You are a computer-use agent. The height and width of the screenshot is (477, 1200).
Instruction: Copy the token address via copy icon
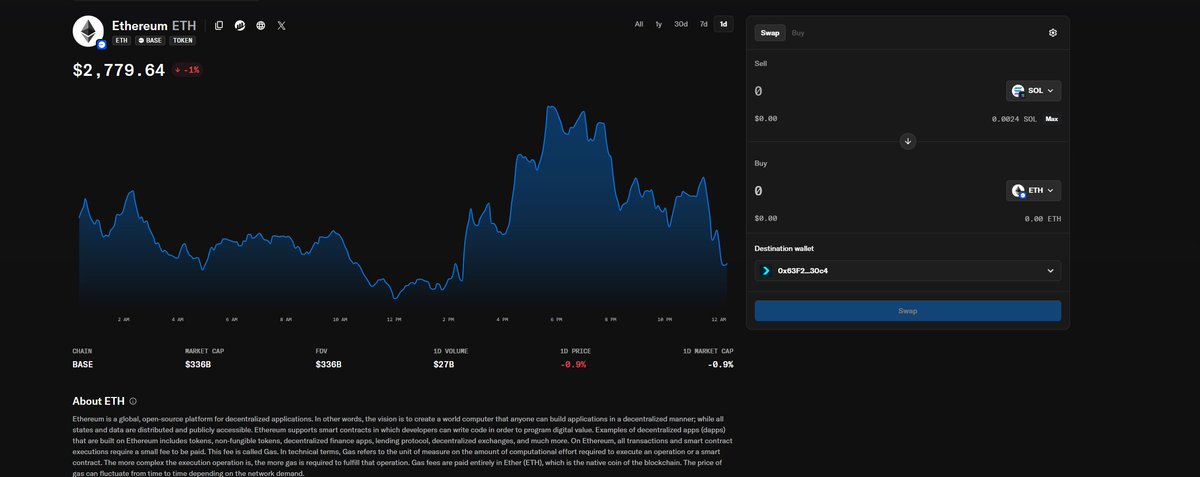click(x=219, y=25)
